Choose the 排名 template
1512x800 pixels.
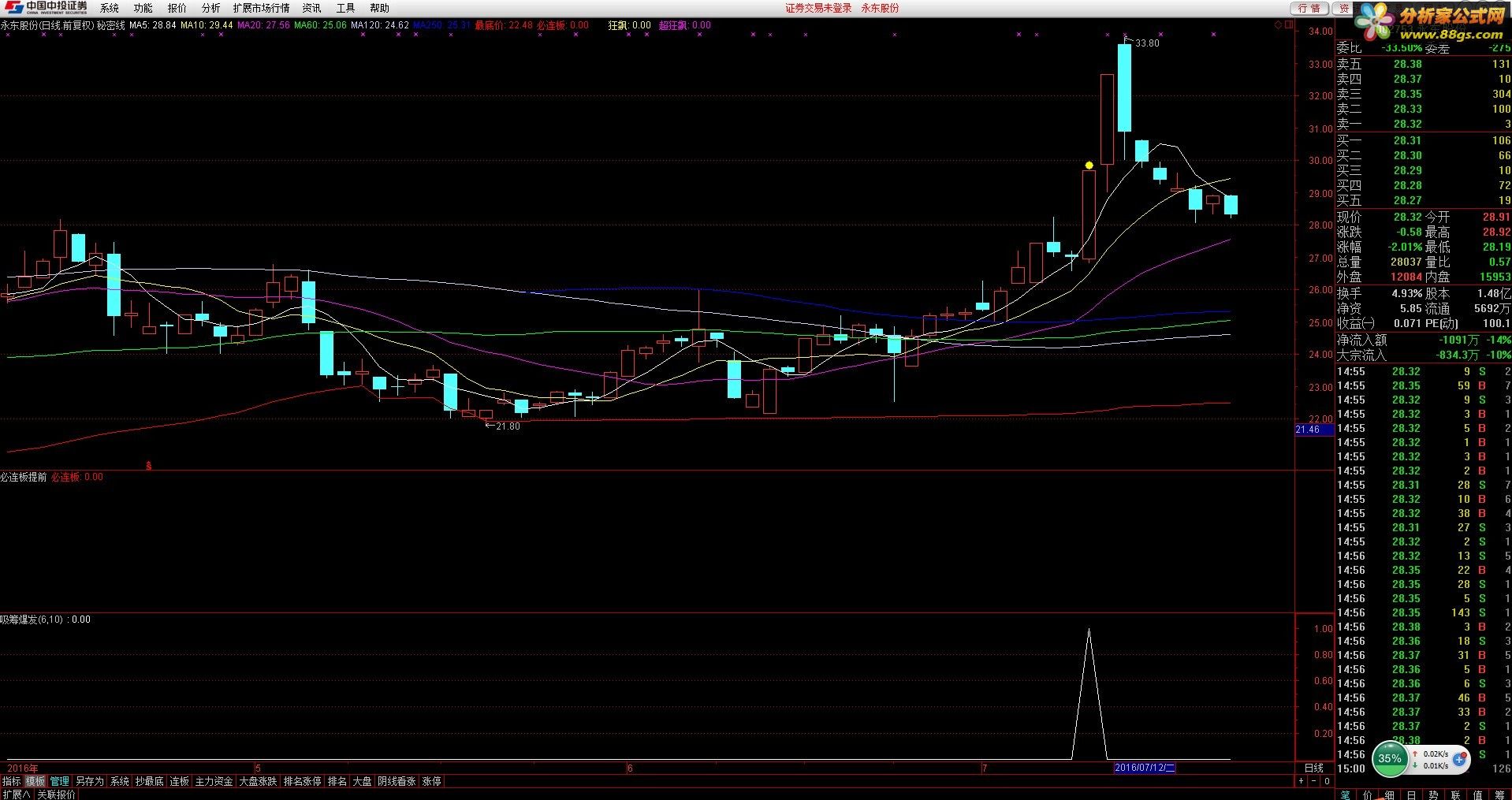tap(337, 781)
